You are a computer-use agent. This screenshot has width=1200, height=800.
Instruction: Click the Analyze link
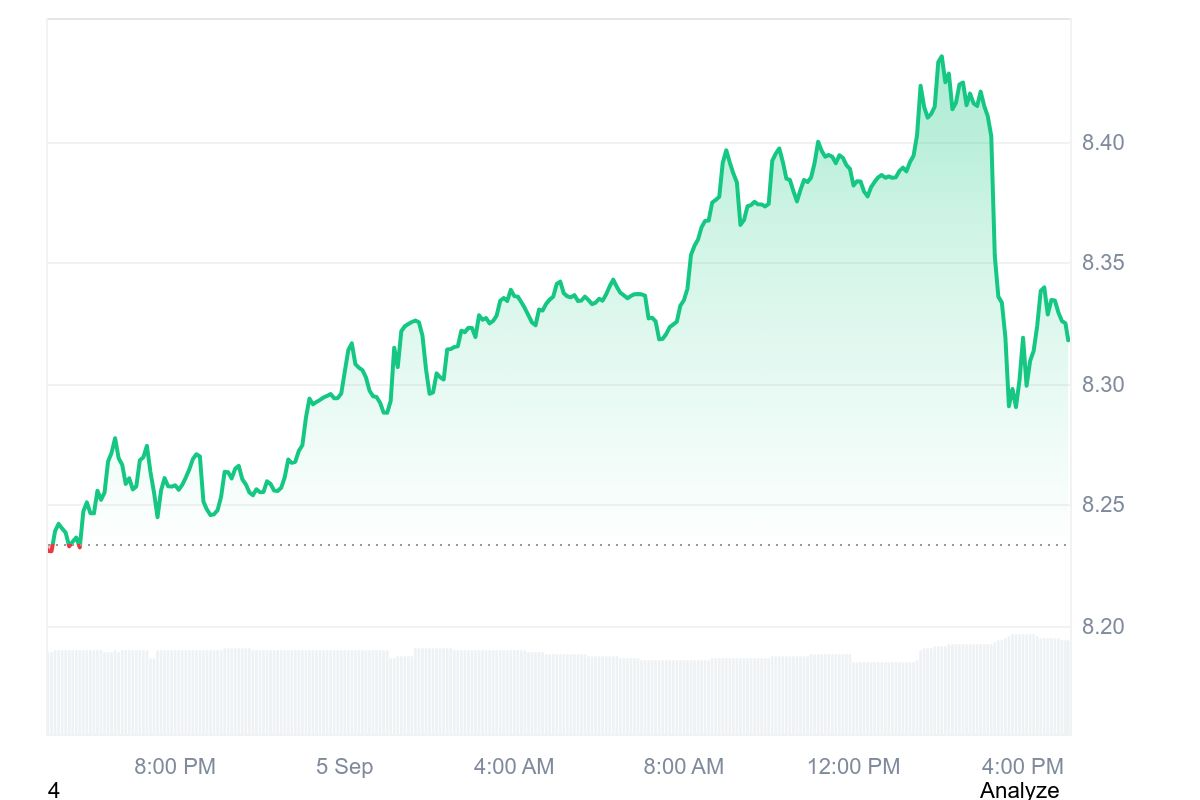1018,790
